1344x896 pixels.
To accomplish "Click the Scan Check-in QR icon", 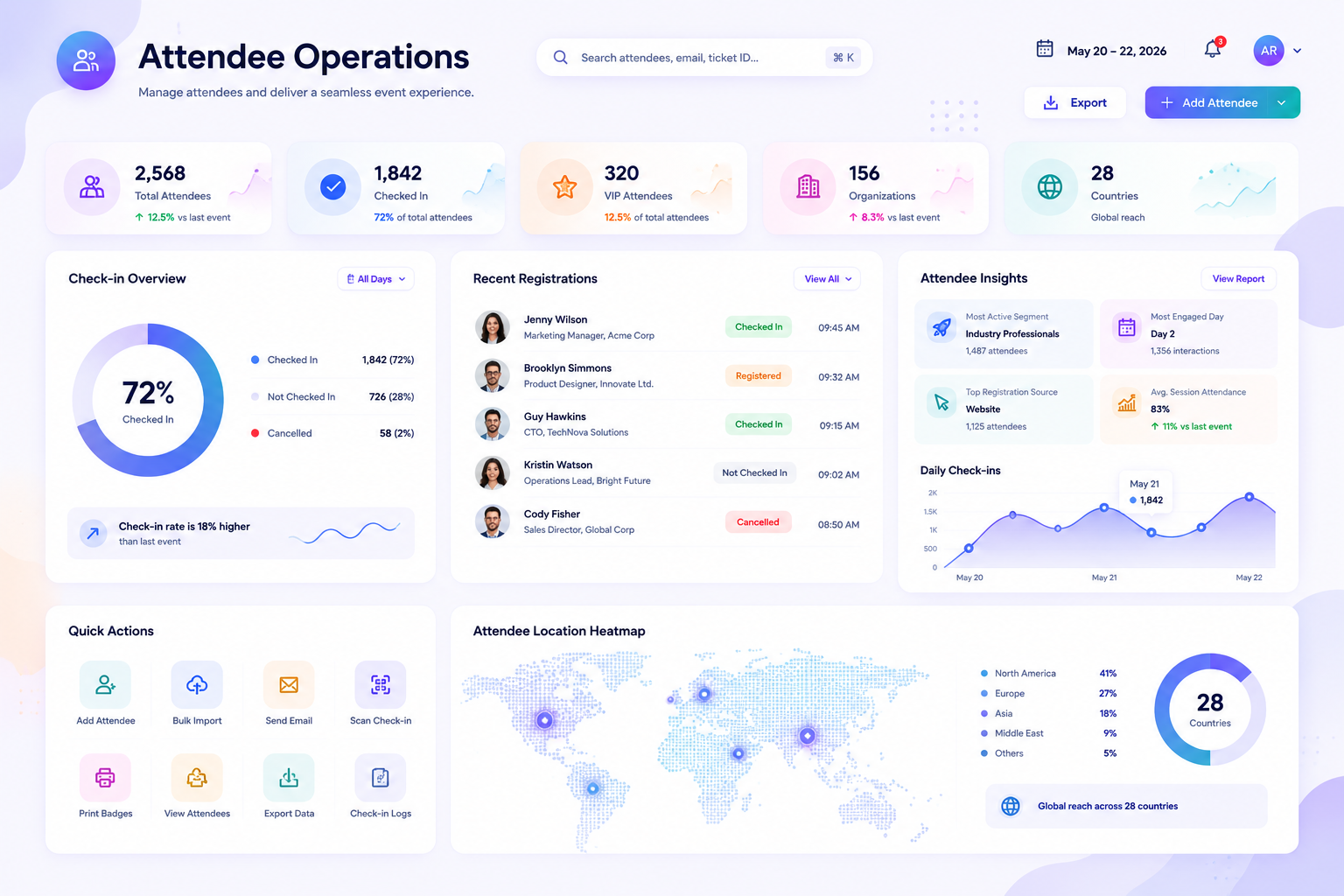I will pos(381,684).
